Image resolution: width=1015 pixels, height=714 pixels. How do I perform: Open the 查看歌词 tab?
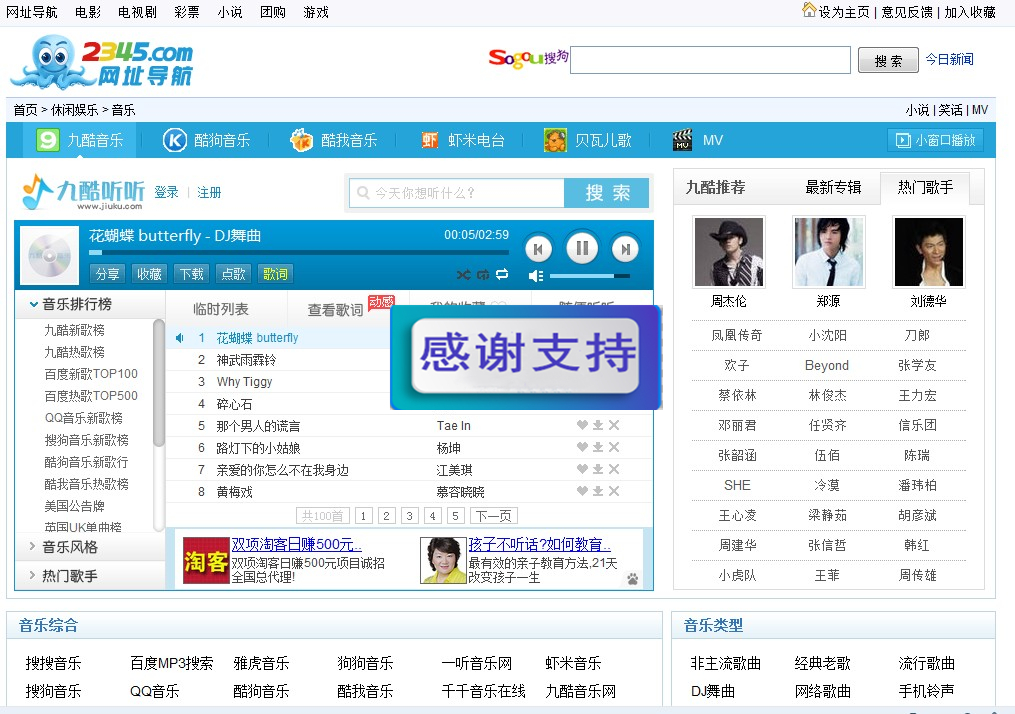[335, 310]
